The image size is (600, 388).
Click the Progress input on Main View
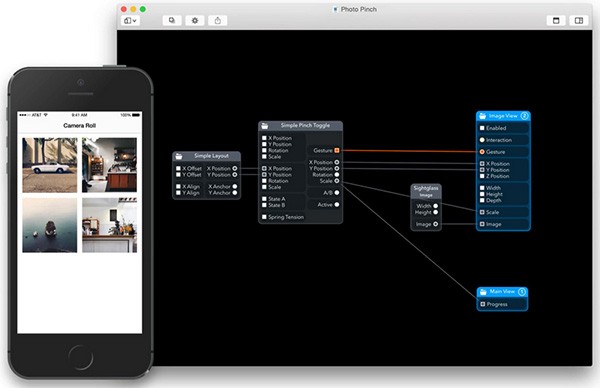coord(483,304)
